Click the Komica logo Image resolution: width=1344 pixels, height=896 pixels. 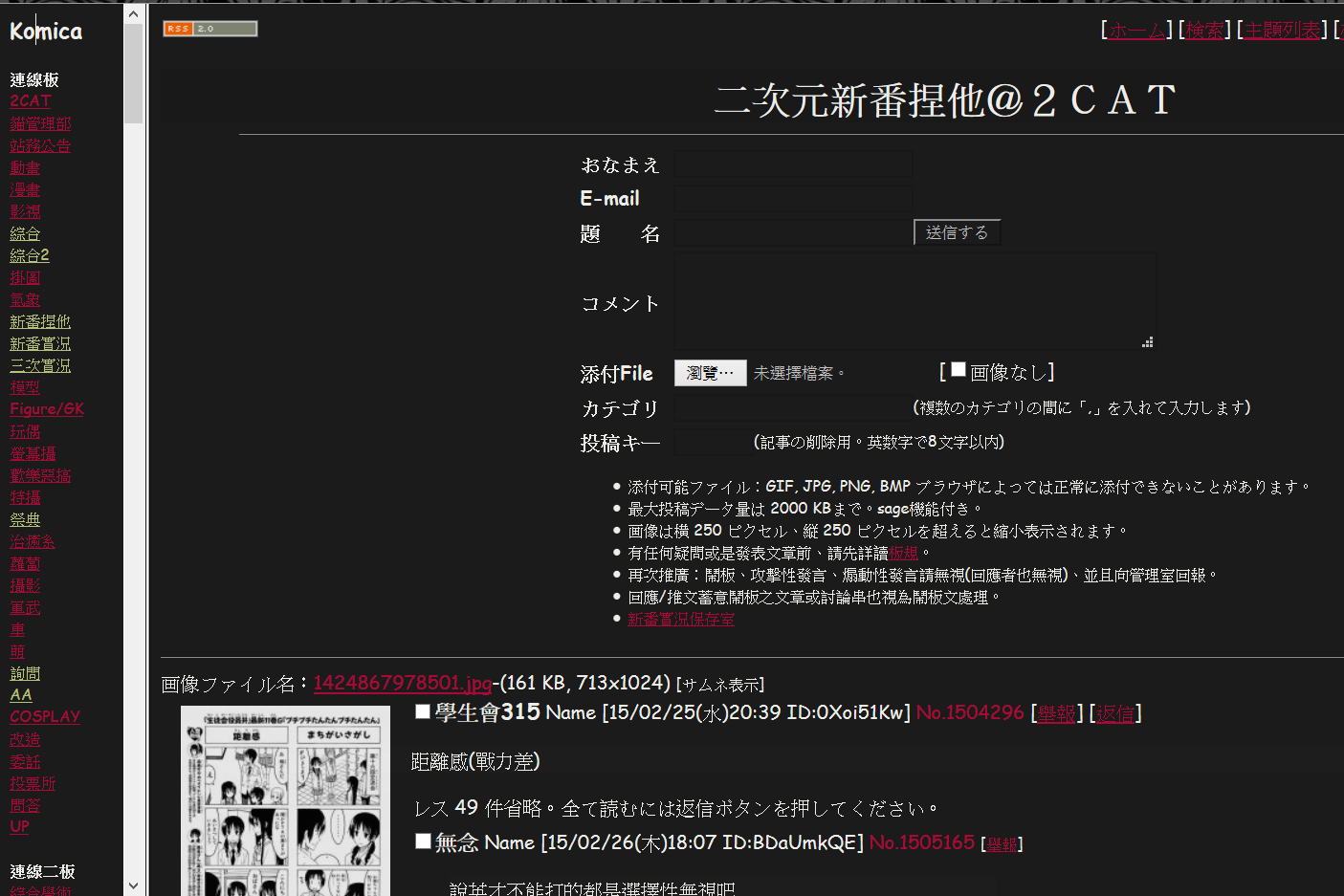point(44,31)
